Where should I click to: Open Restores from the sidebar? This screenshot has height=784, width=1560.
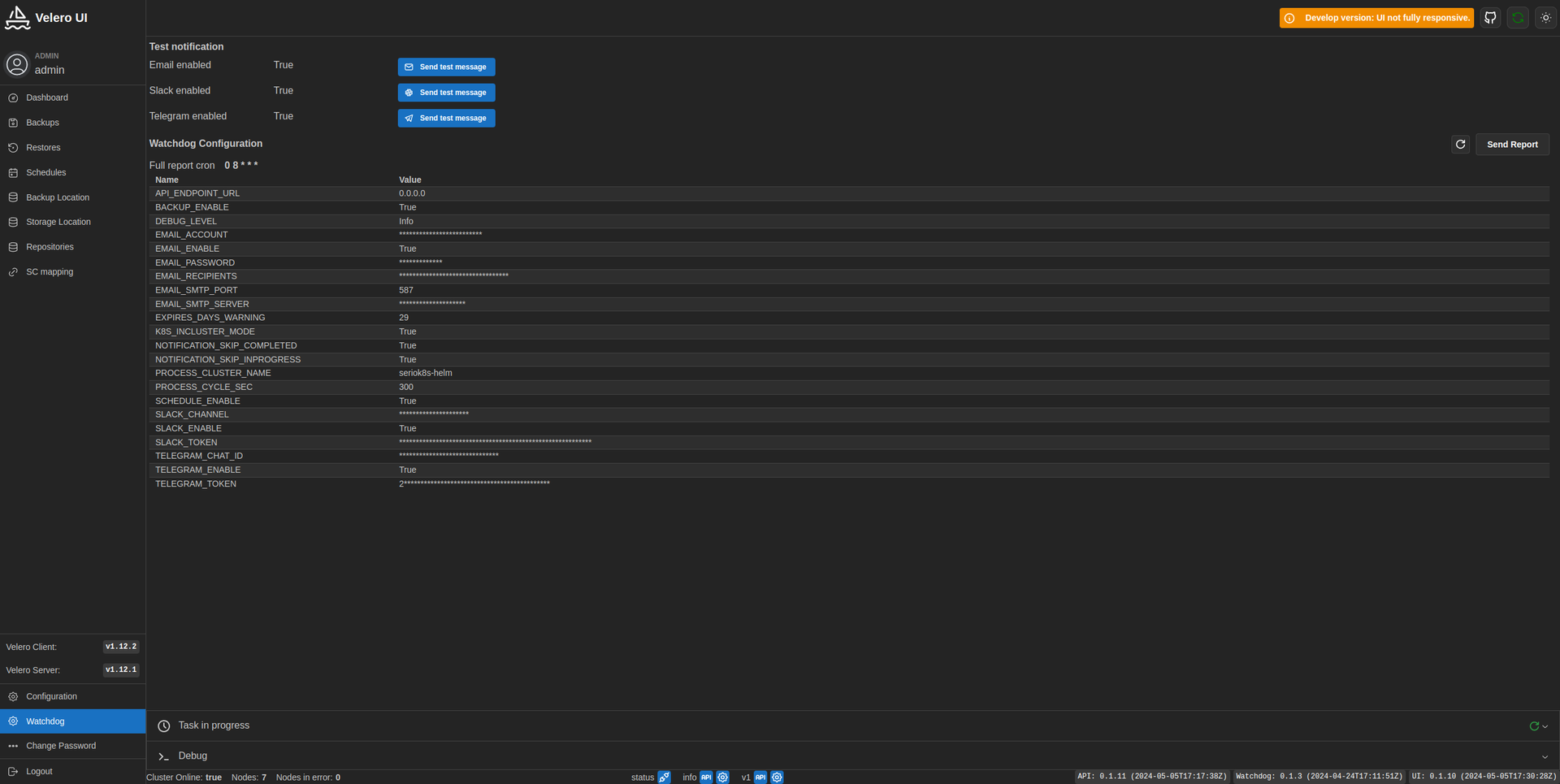(72, 148)
